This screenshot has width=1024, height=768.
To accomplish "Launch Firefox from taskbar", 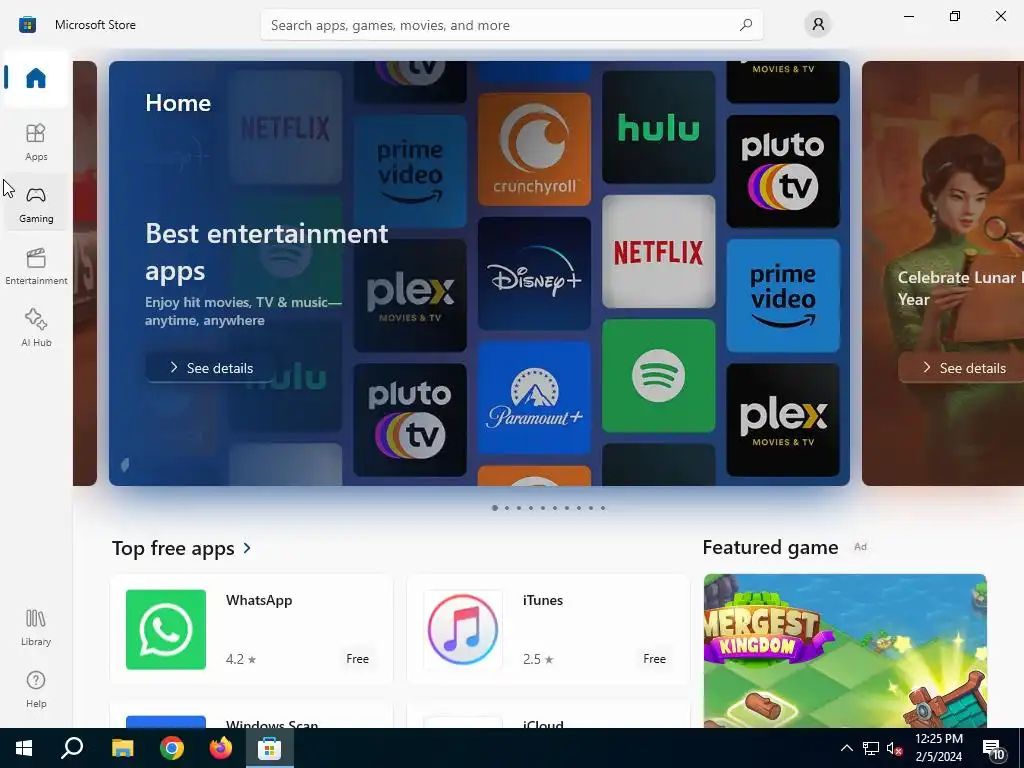I will tap(221, 748).
